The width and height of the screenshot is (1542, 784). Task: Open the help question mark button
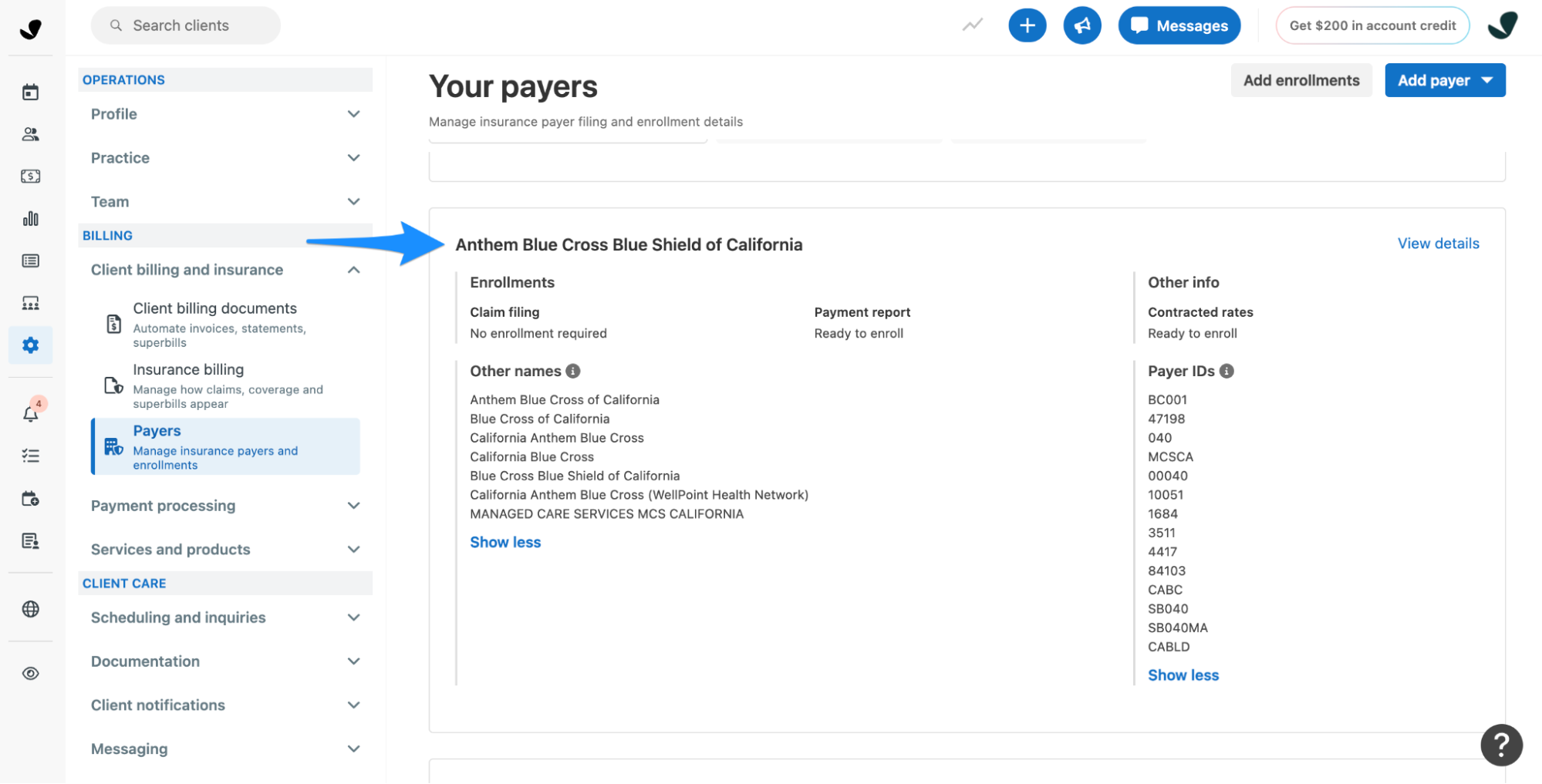pyautogui.click(x=1500, y=745)
